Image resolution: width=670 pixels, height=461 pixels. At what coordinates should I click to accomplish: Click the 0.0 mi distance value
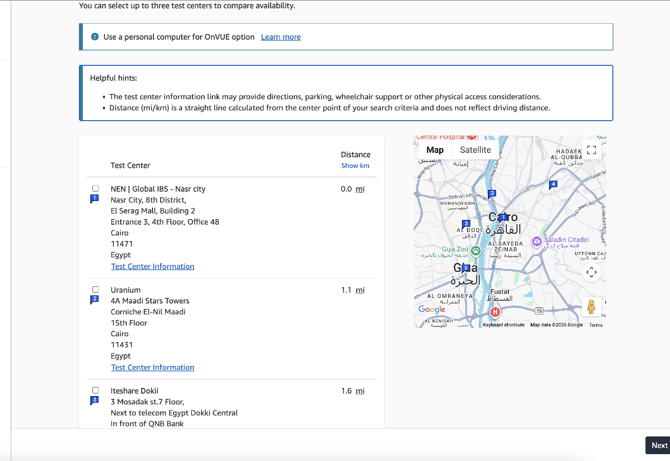click(353, 189)
